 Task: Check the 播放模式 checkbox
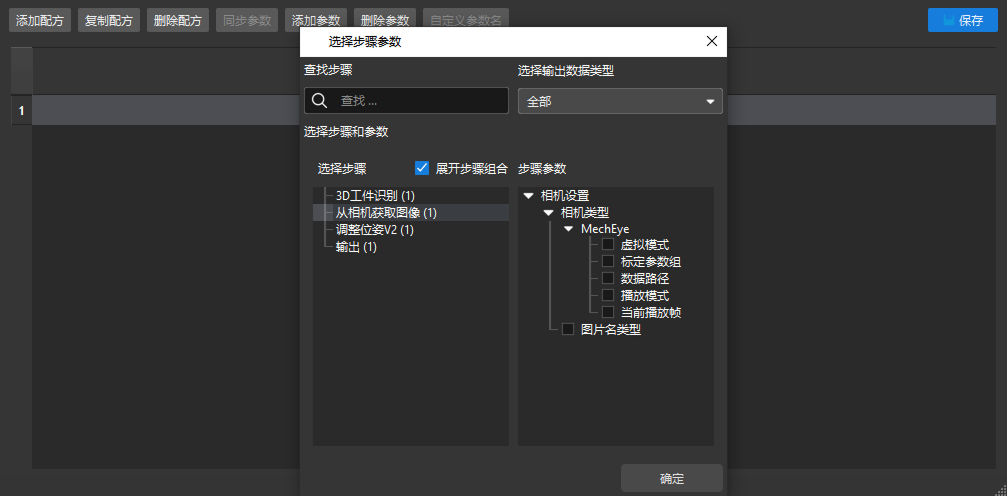tap(608, 296)
